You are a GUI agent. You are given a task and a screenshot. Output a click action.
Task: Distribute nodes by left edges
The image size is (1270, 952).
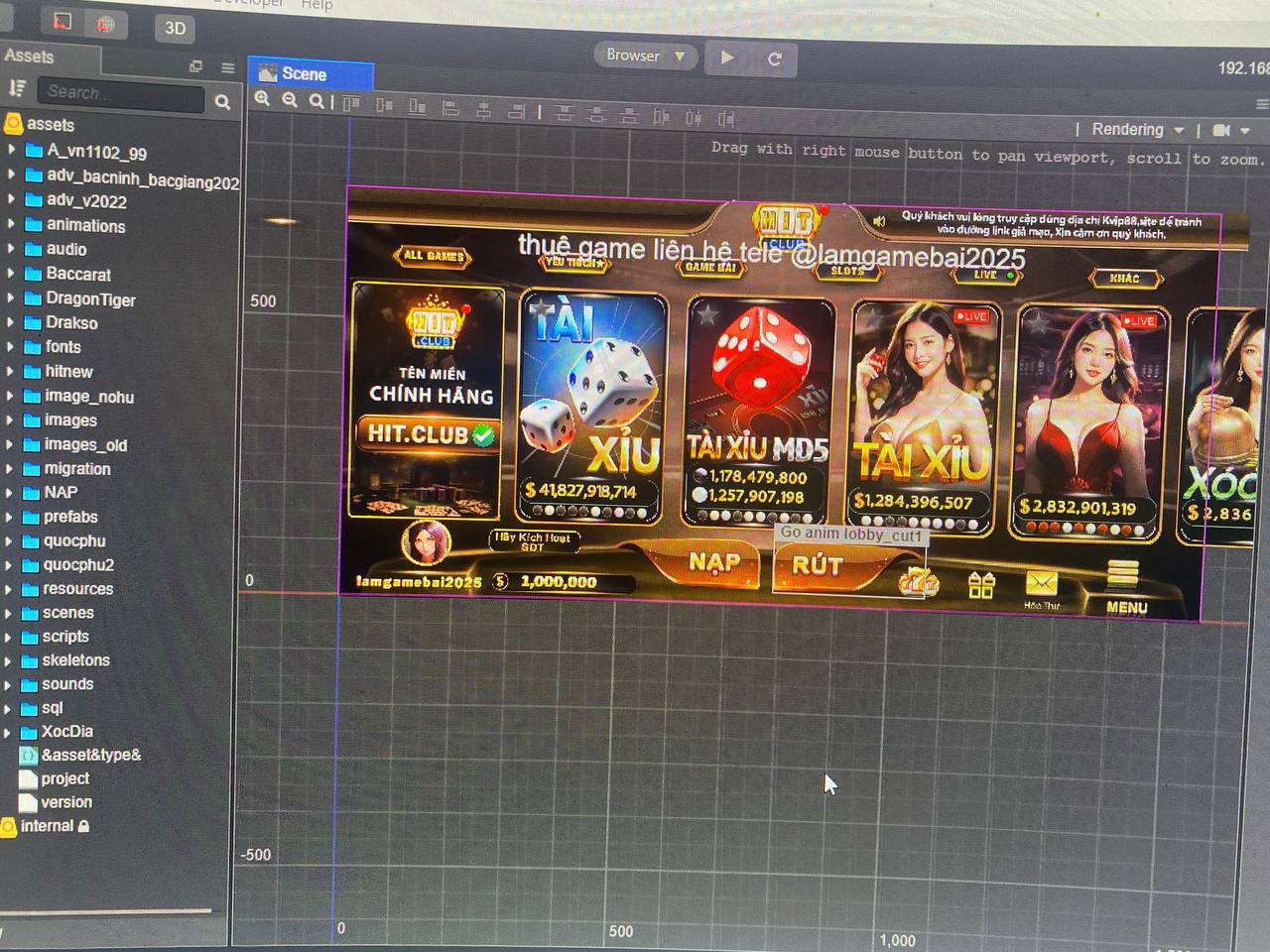coord(661,117)
